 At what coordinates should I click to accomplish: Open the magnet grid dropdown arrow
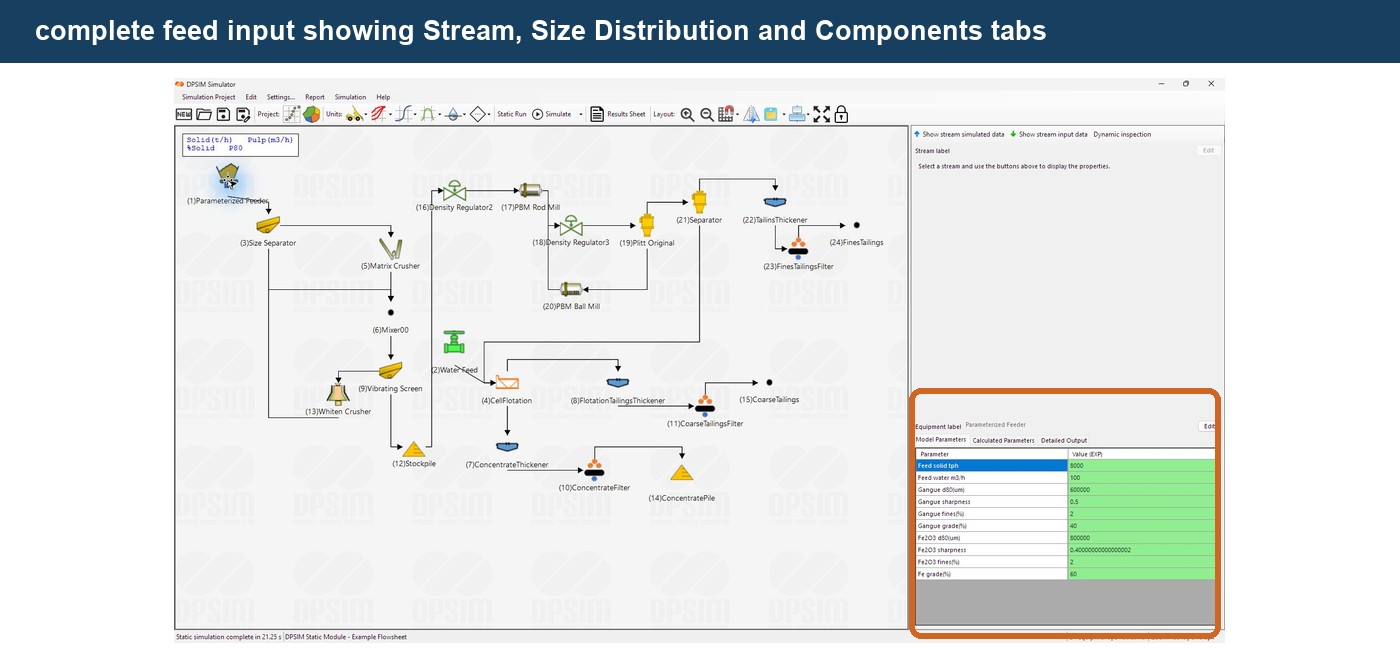coord(738,115)
